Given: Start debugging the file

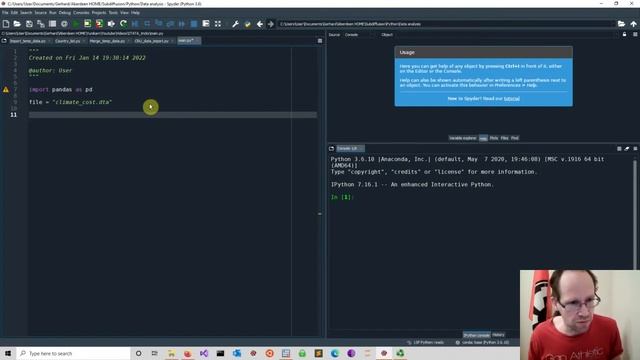Looking at the screenshot, I should (135, 24).
